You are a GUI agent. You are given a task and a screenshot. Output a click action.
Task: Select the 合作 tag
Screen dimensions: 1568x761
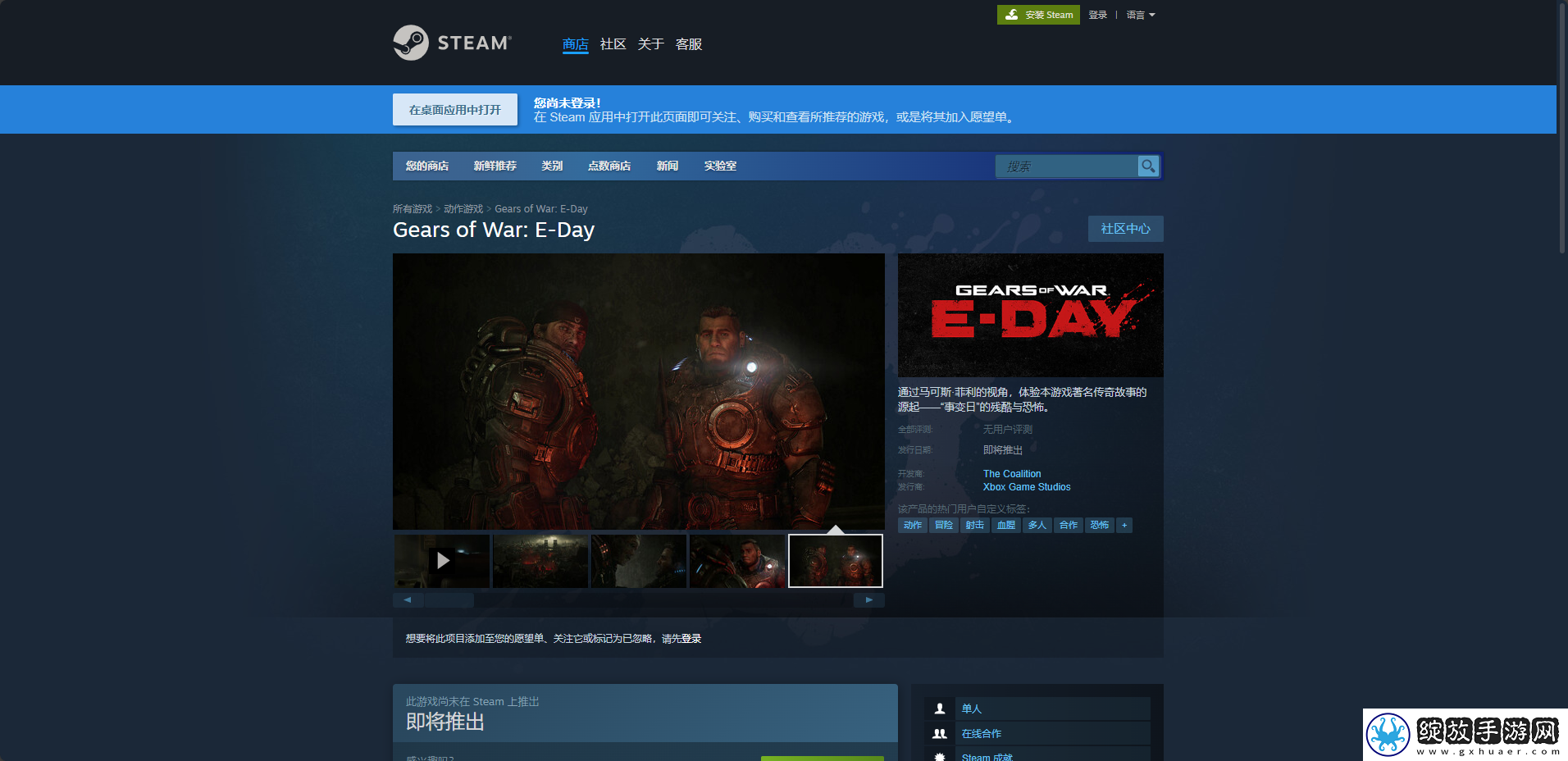pos(1069,525)
